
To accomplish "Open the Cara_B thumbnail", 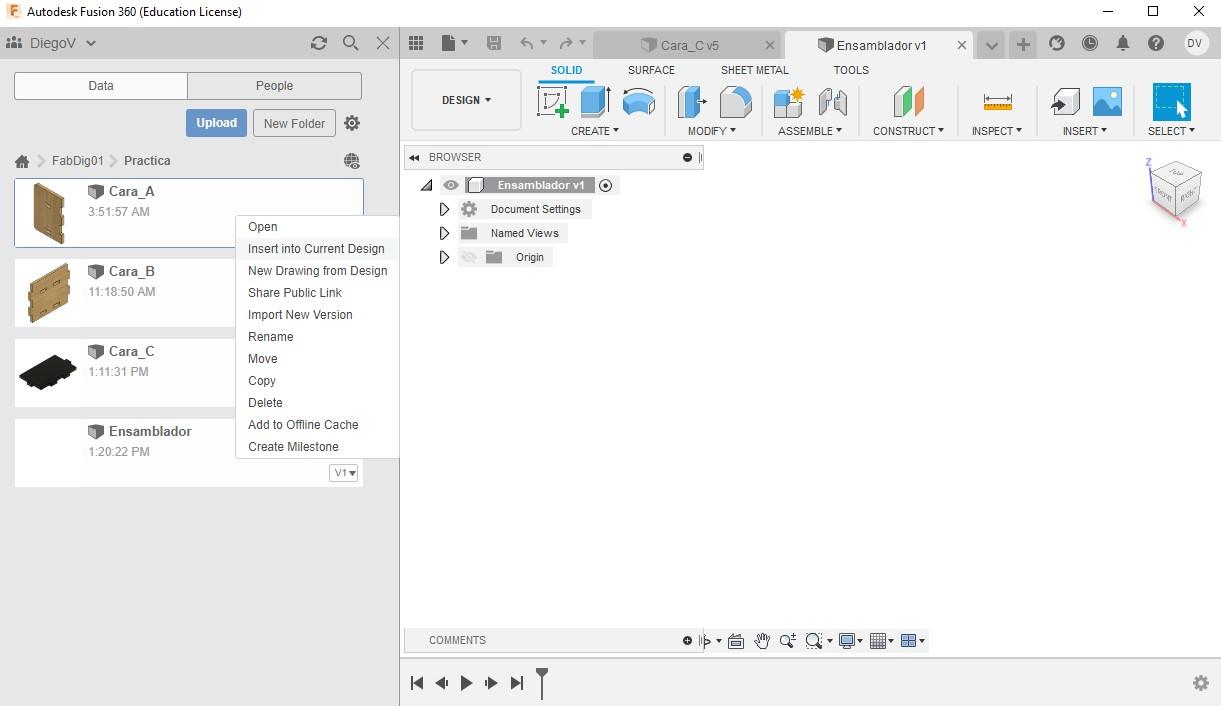I will tap(47, 293).
